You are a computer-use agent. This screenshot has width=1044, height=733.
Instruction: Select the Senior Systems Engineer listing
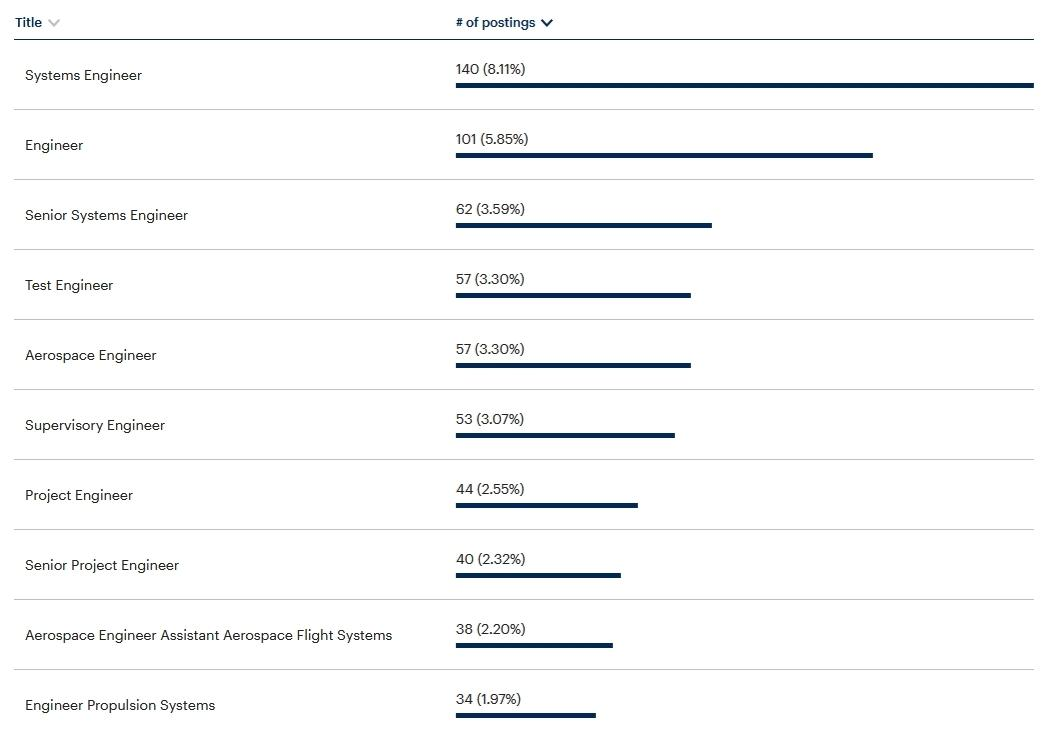click(x=106, y=215)
